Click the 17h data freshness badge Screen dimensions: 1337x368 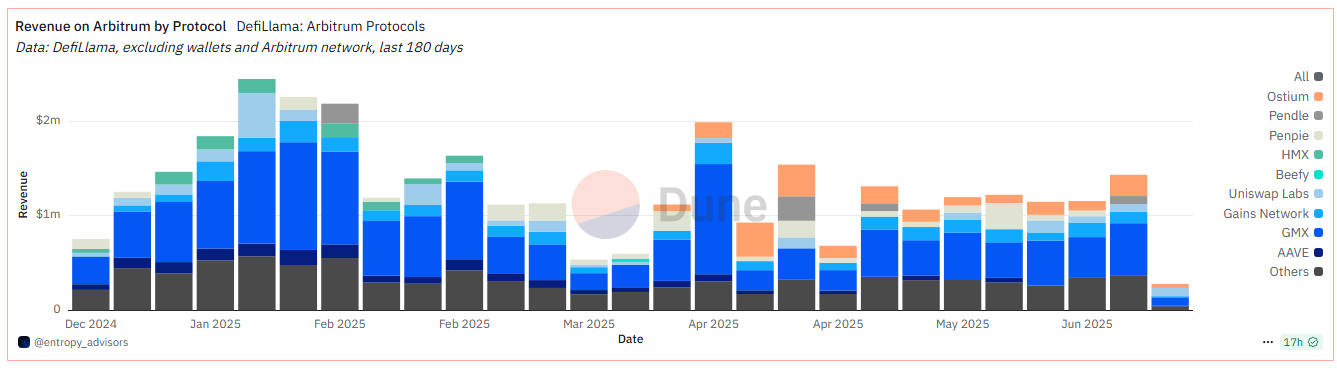(x=1301, y=342)
